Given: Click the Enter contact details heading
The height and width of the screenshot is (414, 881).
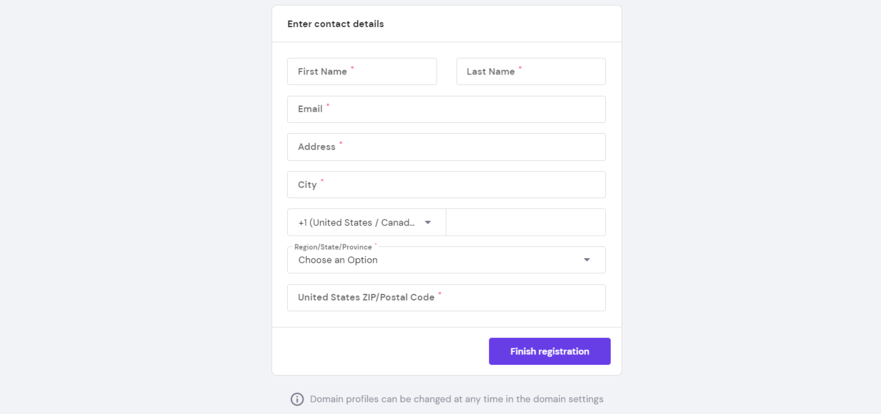Looking at the screenshot, I should 335,24.
